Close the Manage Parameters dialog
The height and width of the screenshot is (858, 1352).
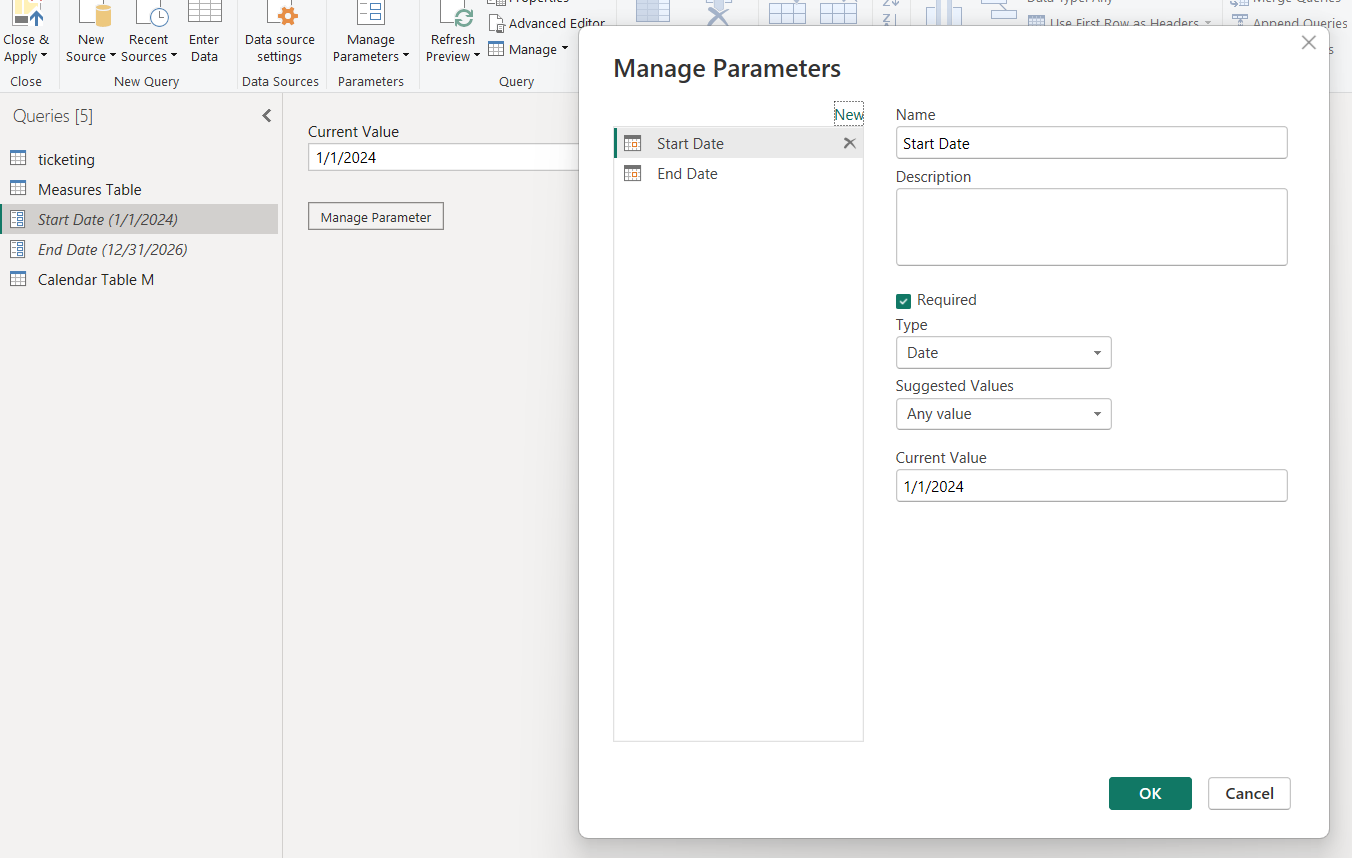point(1308,42)
